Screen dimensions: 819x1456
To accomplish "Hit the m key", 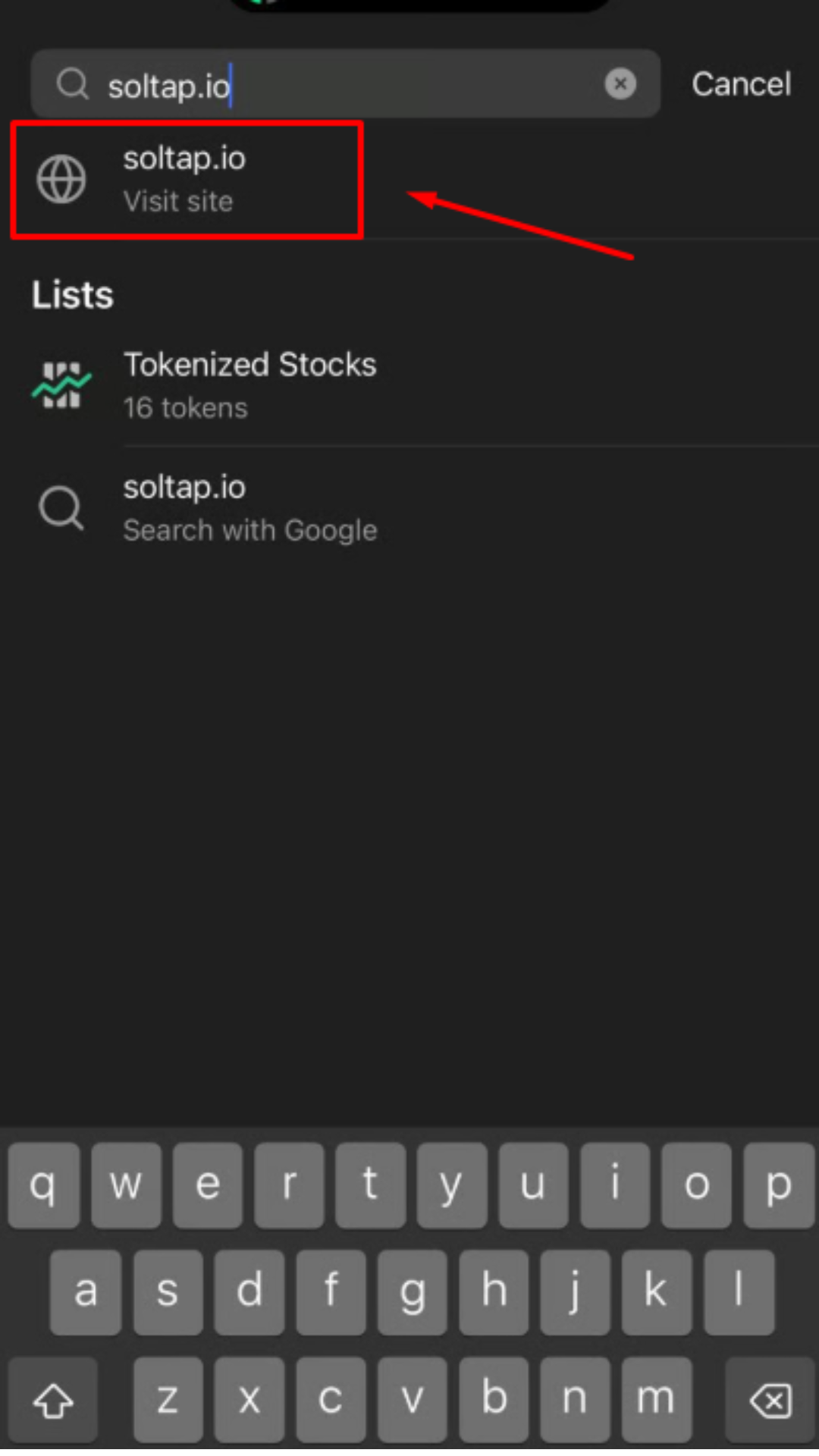I will click(x=656, y=1400).
